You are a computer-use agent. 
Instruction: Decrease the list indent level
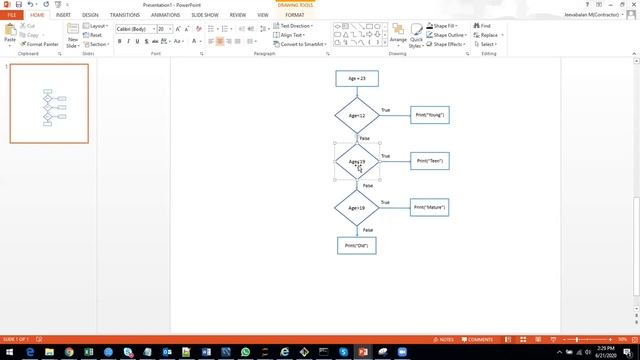click(x=242, y=29)
